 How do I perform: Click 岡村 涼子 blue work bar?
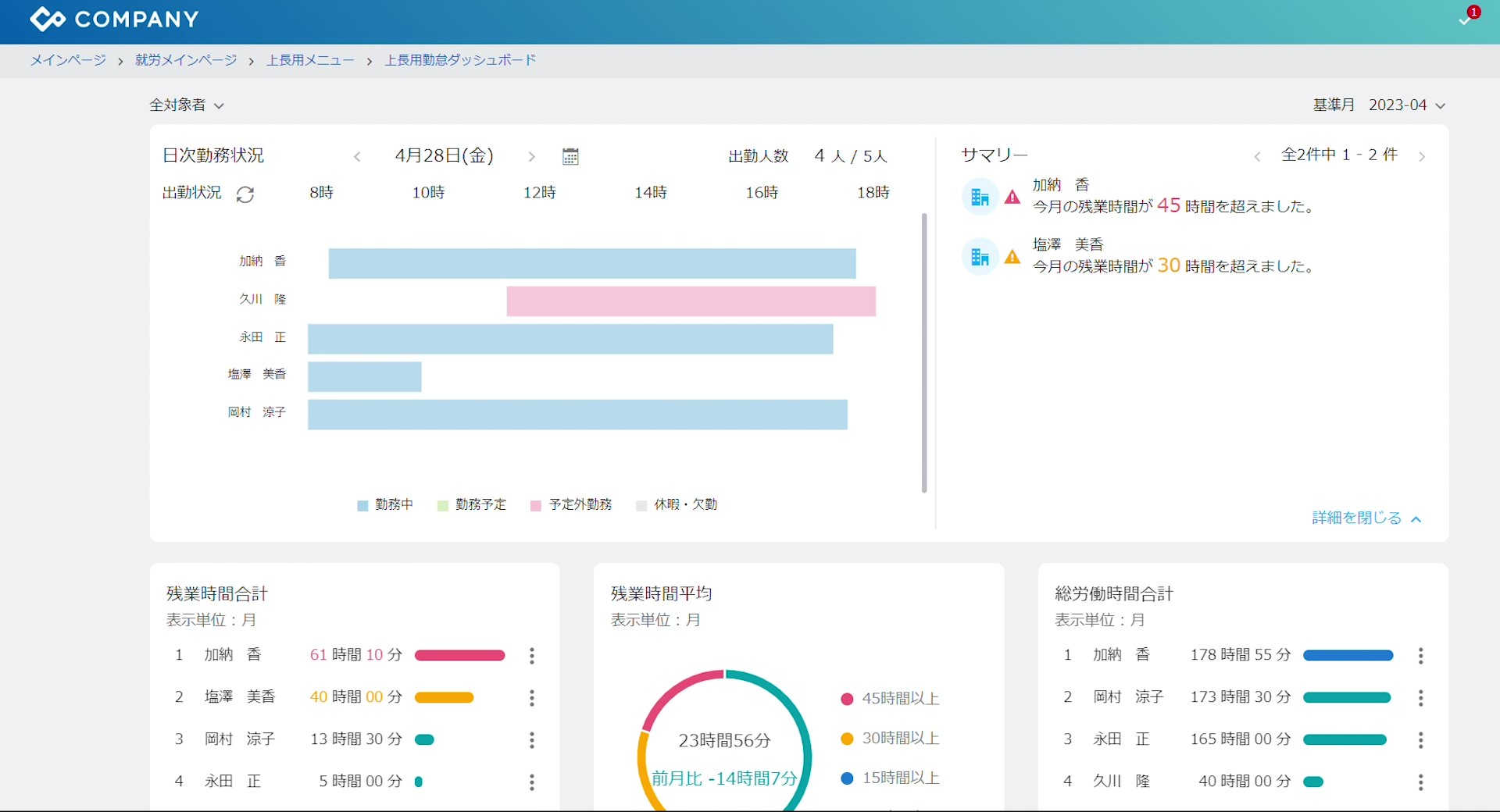coord(577,415)
